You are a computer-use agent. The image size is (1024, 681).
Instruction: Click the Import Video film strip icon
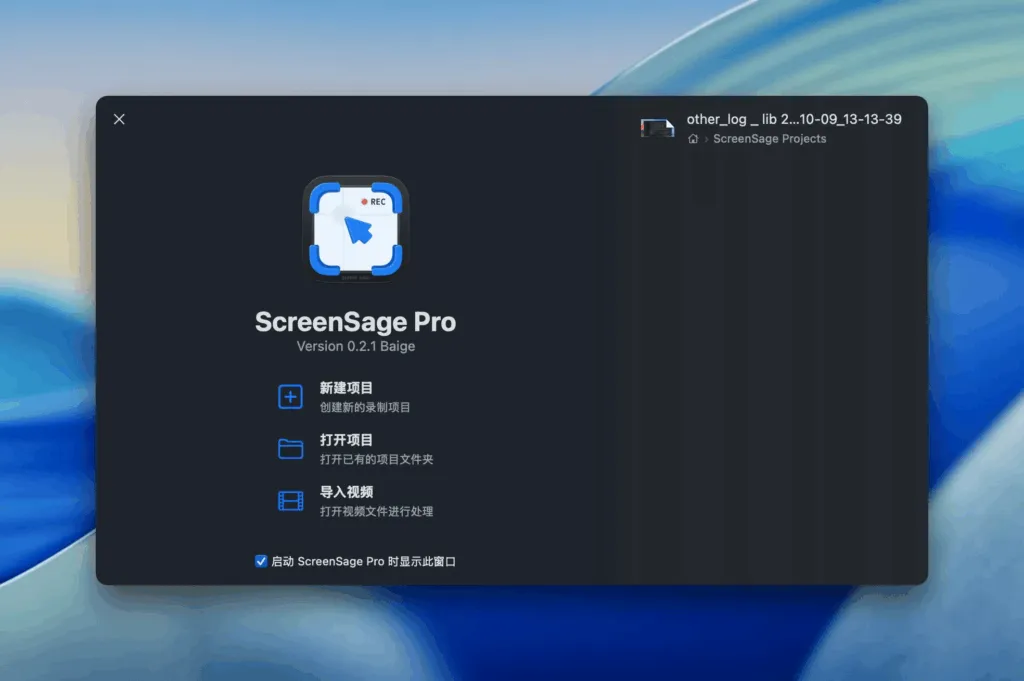tap(290, 500)
